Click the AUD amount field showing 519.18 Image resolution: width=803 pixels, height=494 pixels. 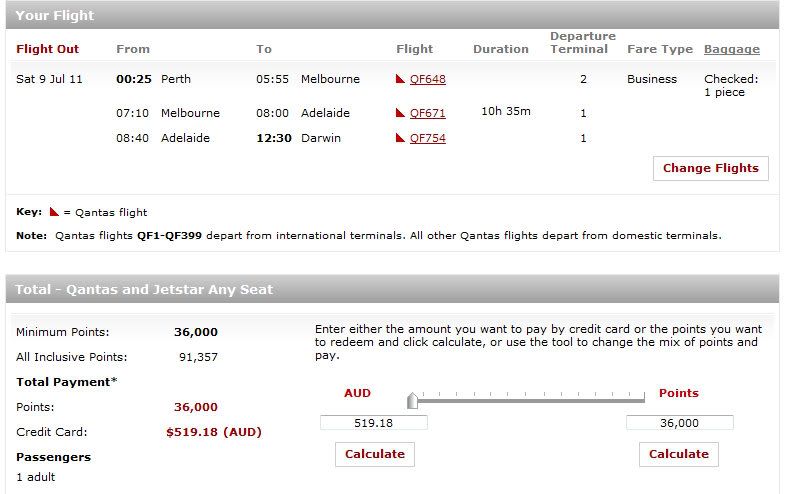tap(374, 423)
